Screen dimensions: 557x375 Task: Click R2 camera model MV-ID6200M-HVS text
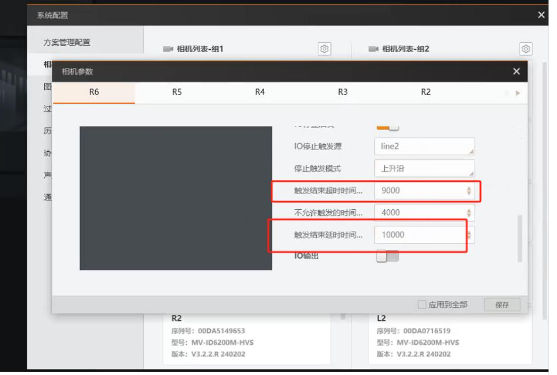point(222,343)
